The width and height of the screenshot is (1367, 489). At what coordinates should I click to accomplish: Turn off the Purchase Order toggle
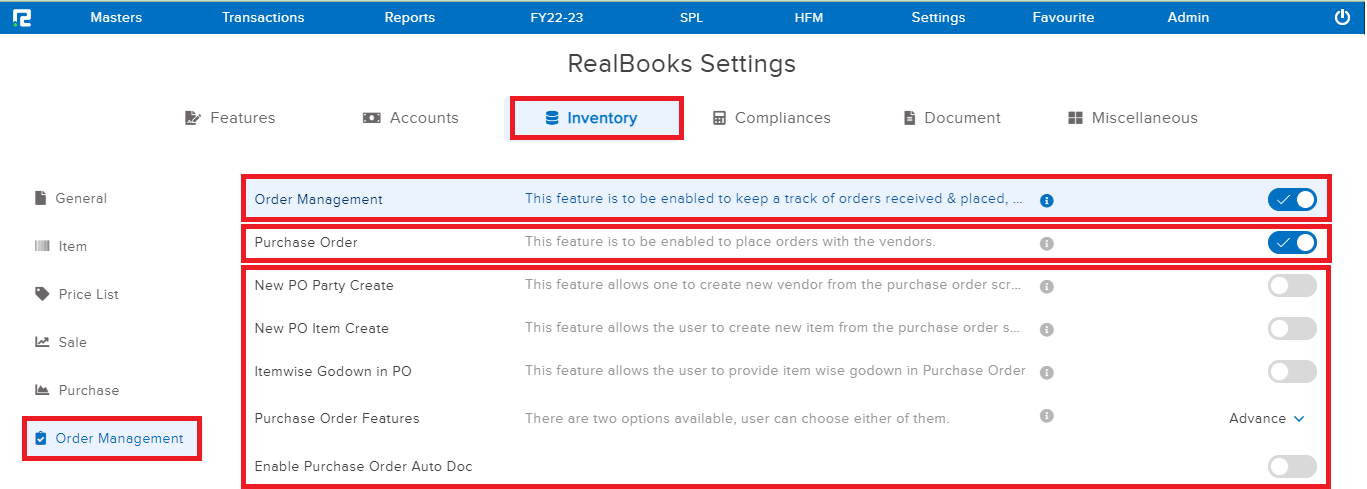pos(1292,242)
